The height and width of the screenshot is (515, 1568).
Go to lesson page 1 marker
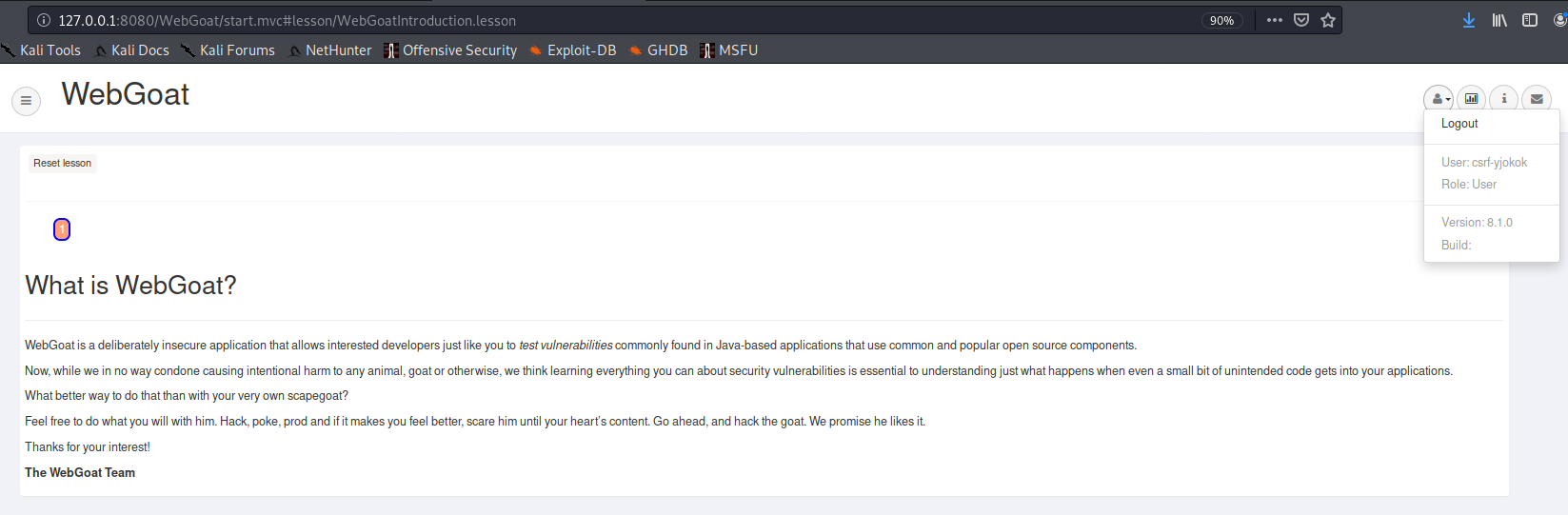(x=62, y=229)
